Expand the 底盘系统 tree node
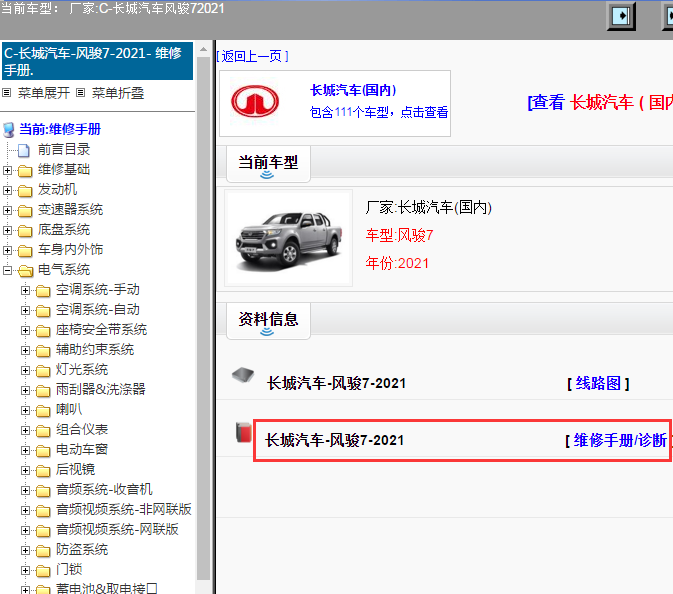The height and width of the screenshot is (594, 673). coord(7,230)
